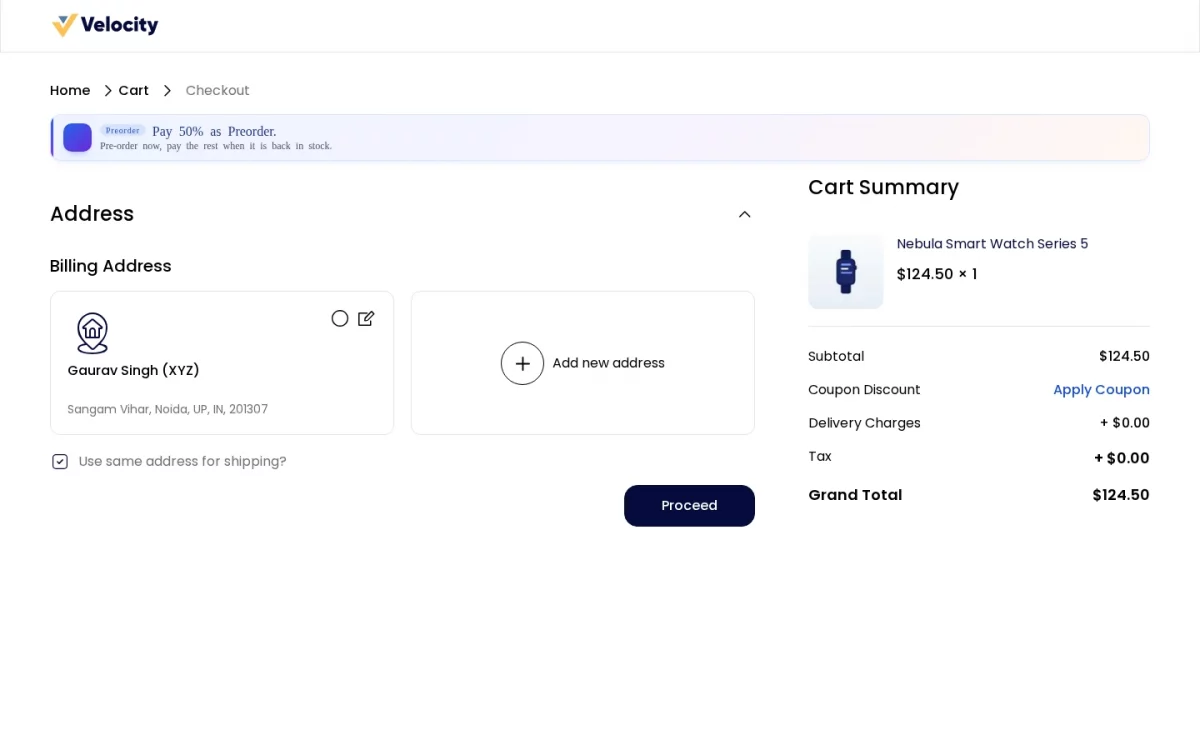Click the Preorder badge label

tap(123, 130)
